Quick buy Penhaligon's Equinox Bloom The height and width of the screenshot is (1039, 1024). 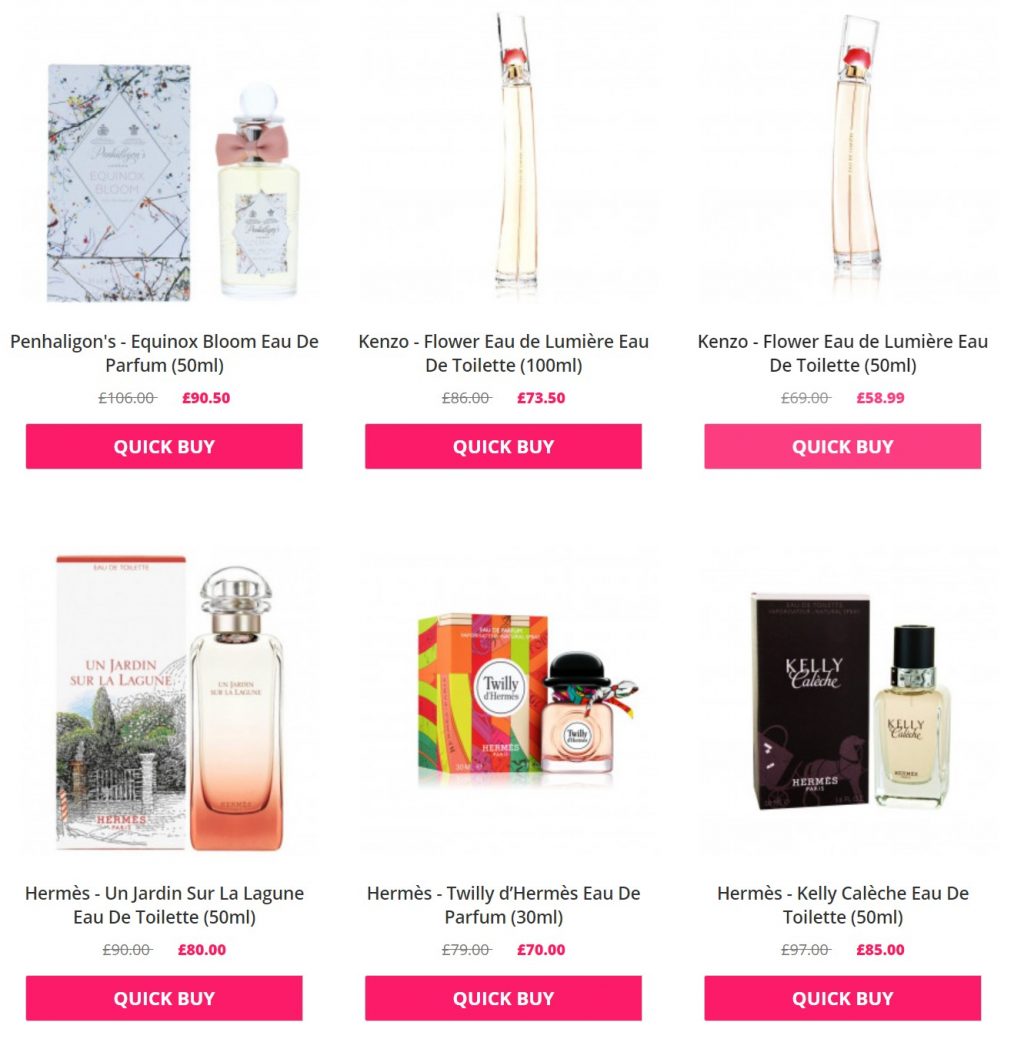[164, 446]
